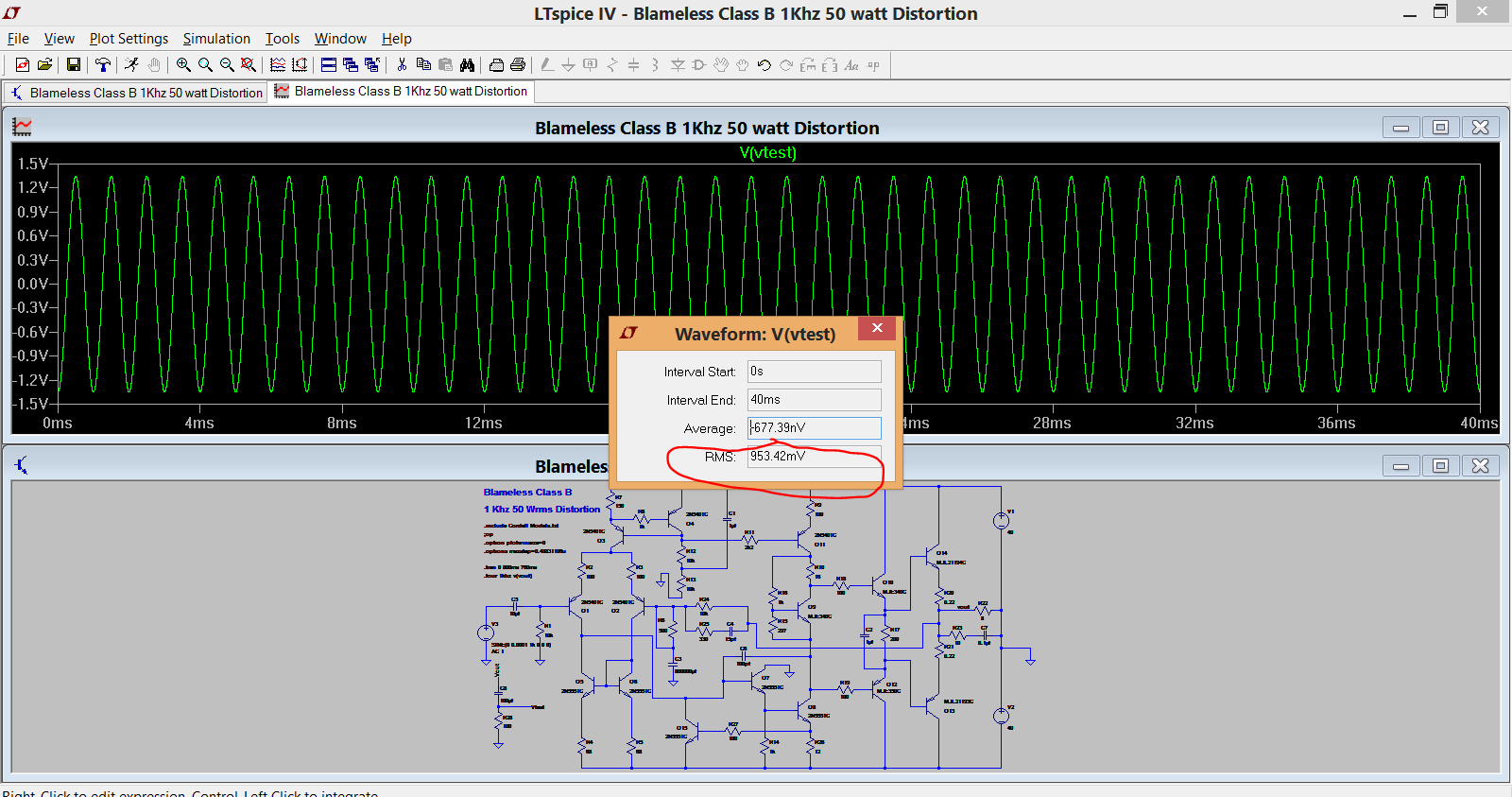Click the Copy toolbar icon
Screen dimensions: 1512x797
[x=423, y=65]
